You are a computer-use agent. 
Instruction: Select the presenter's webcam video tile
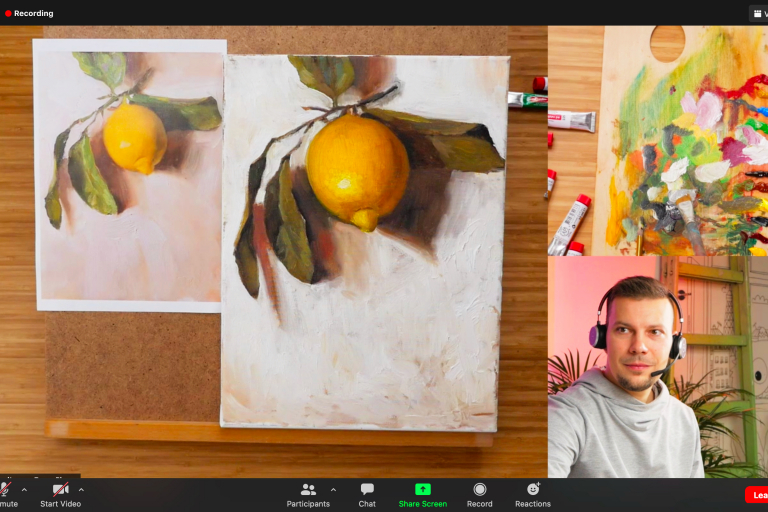tap(657, 366)
